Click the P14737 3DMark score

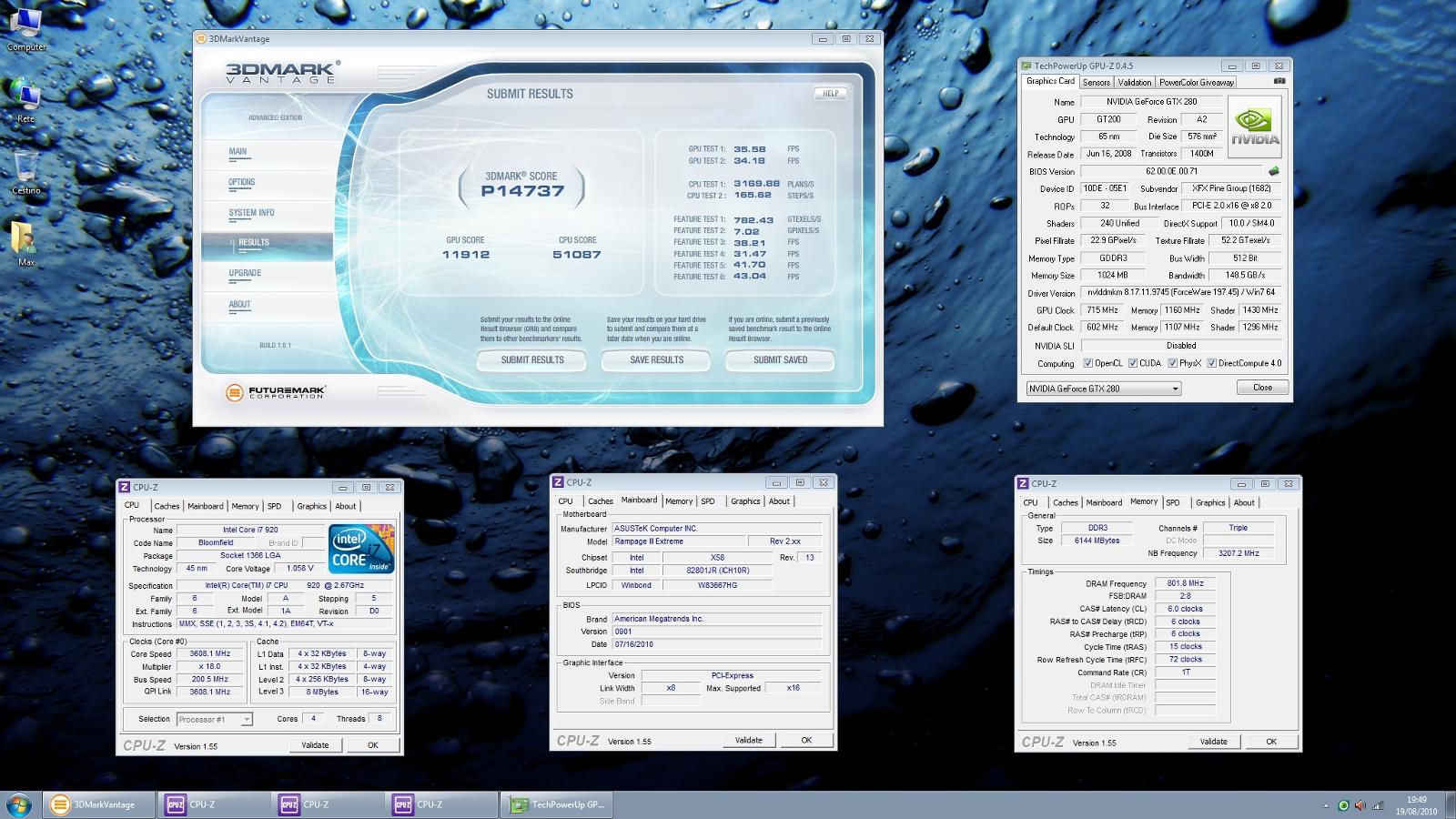point(522,191)
